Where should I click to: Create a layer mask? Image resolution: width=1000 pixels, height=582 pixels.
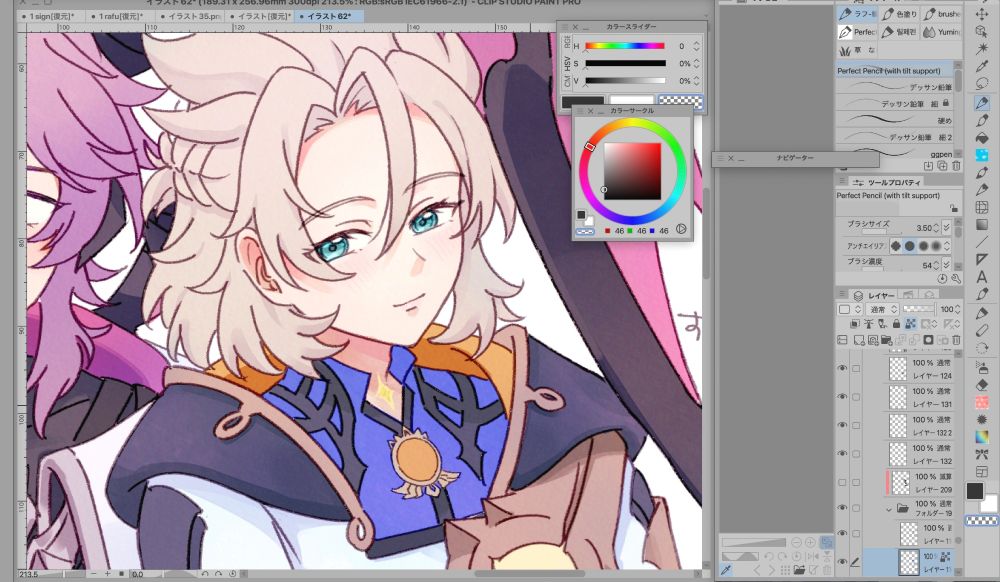[929, 340]
